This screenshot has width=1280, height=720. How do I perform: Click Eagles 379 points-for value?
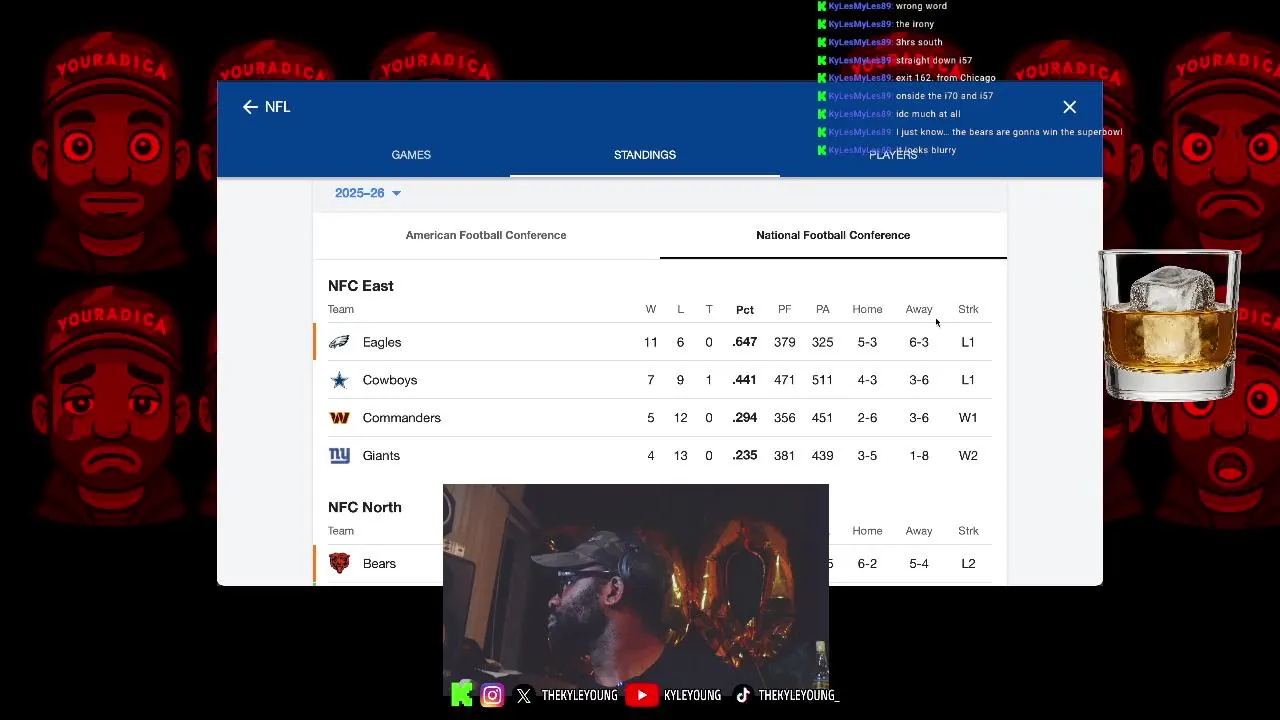[785, 342]
